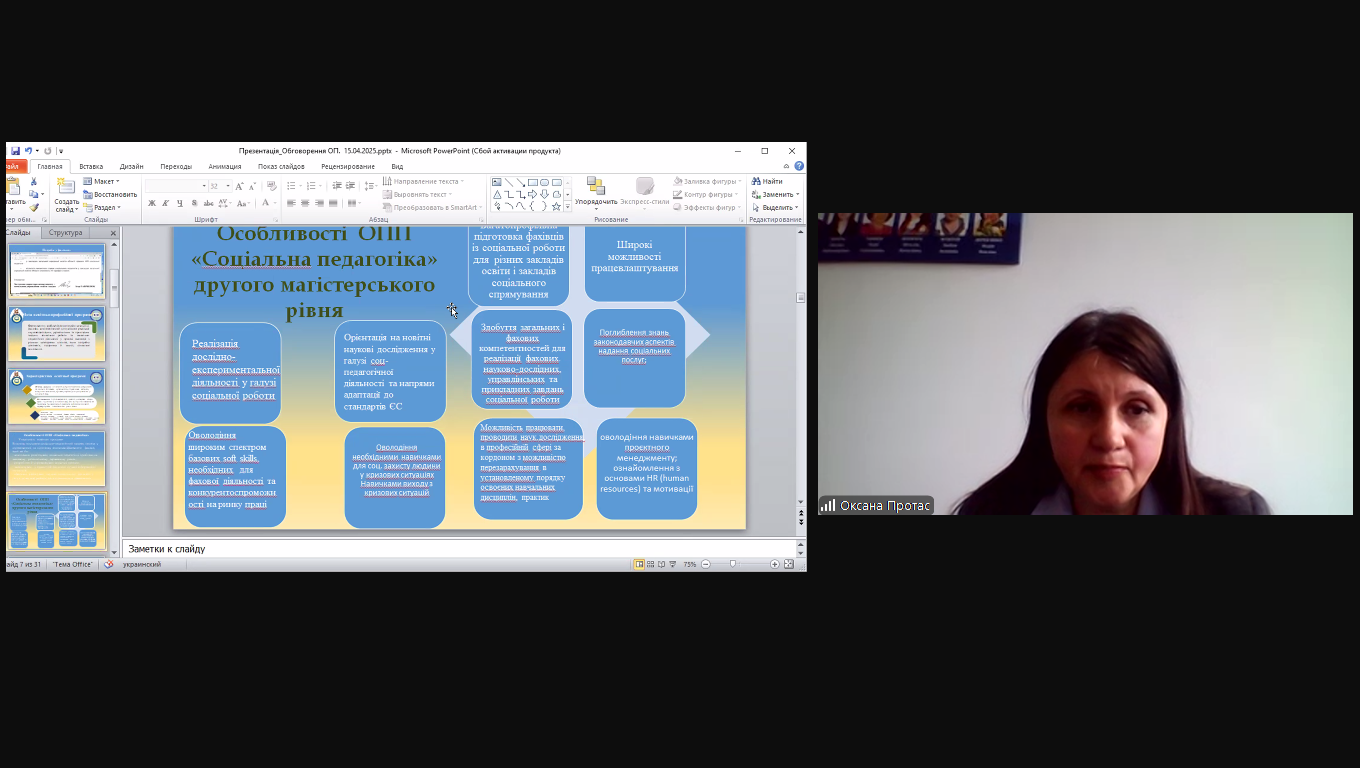The width and height of the screenshot is (1360, 768).
Task: Select the star shape in the shapes gallery
Action: (556, 206)
